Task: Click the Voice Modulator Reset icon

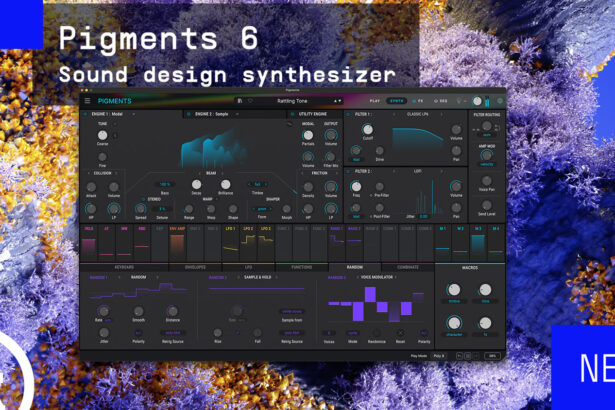Action: pyautogui.click(x=400, y=333)
